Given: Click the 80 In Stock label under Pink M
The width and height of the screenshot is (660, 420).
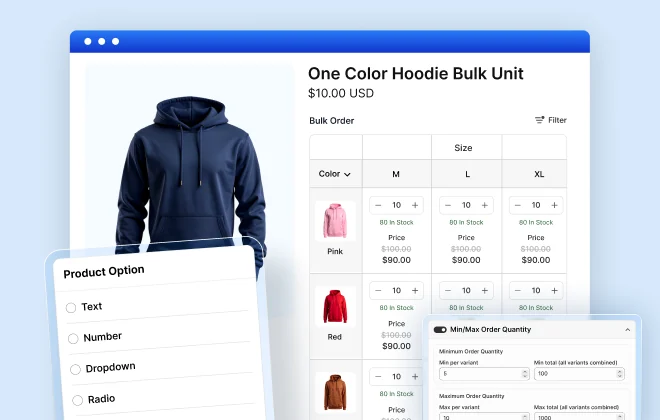Looking at the screenshot, I should (397, 223).
